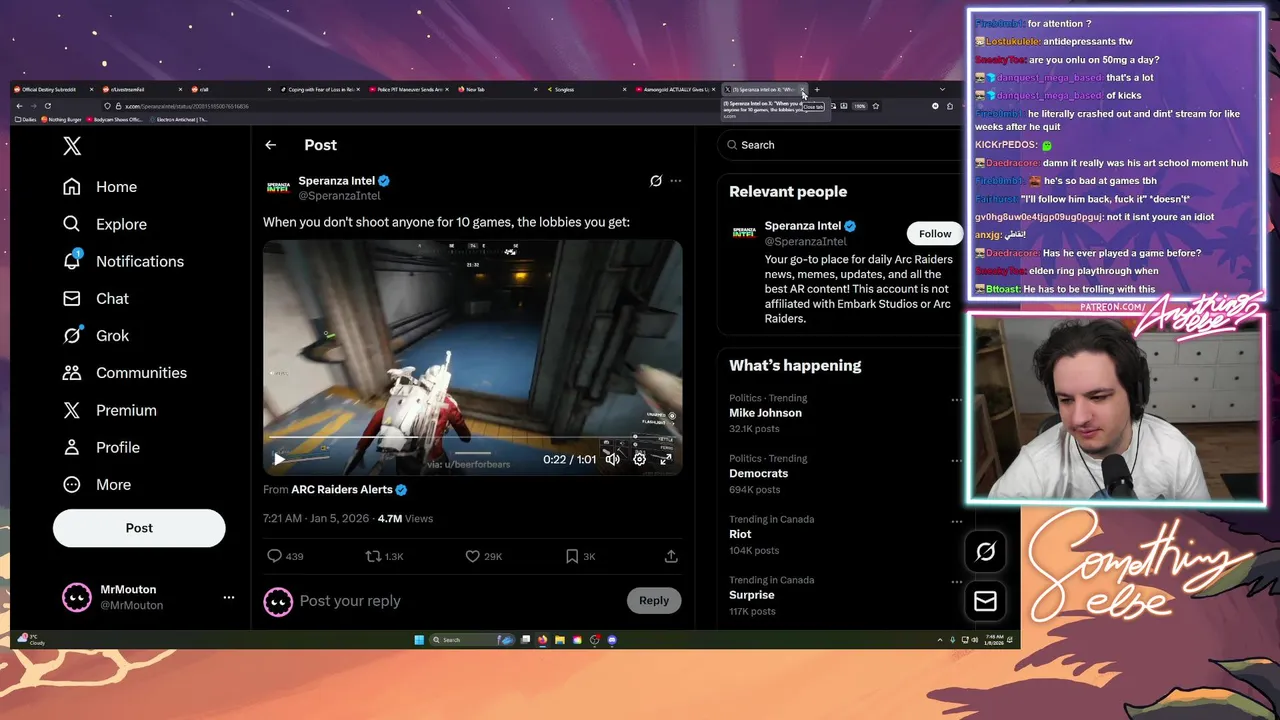
Task: Open File Explorer from the taskbar
Action: (560, 640)
